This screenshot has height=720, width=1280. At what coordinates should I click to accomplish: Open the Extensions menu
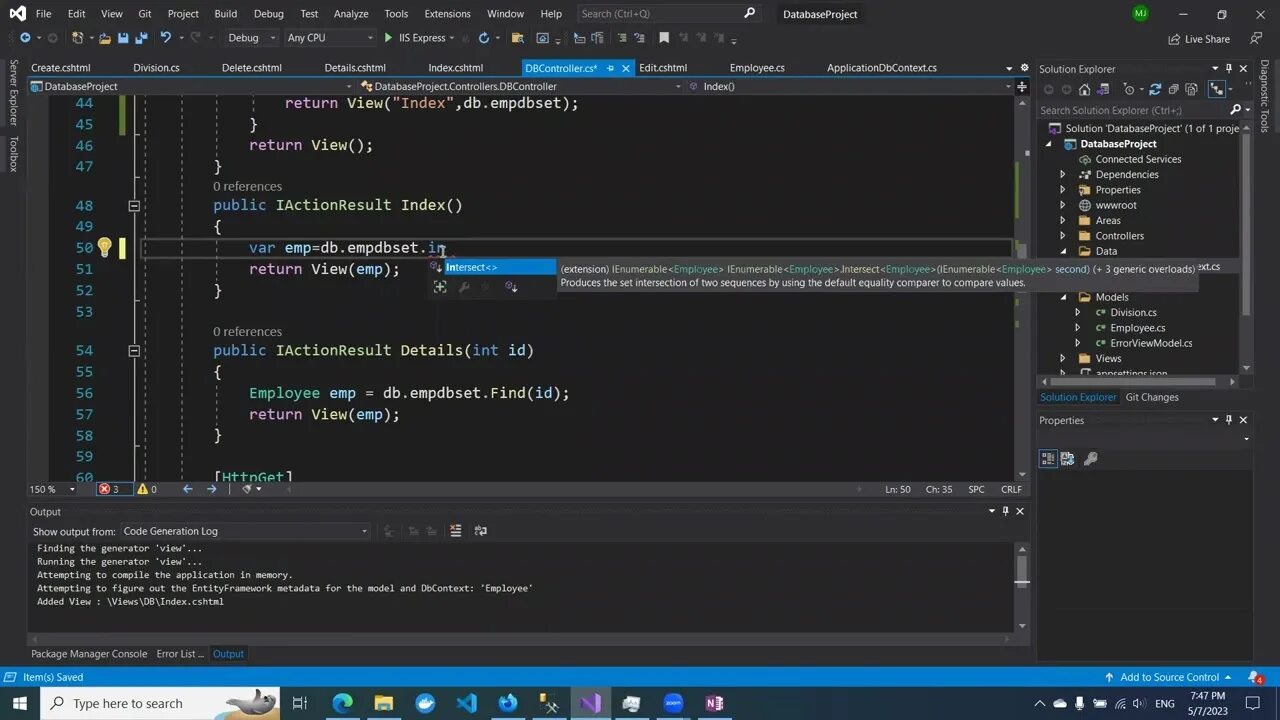tap(447, 14)
